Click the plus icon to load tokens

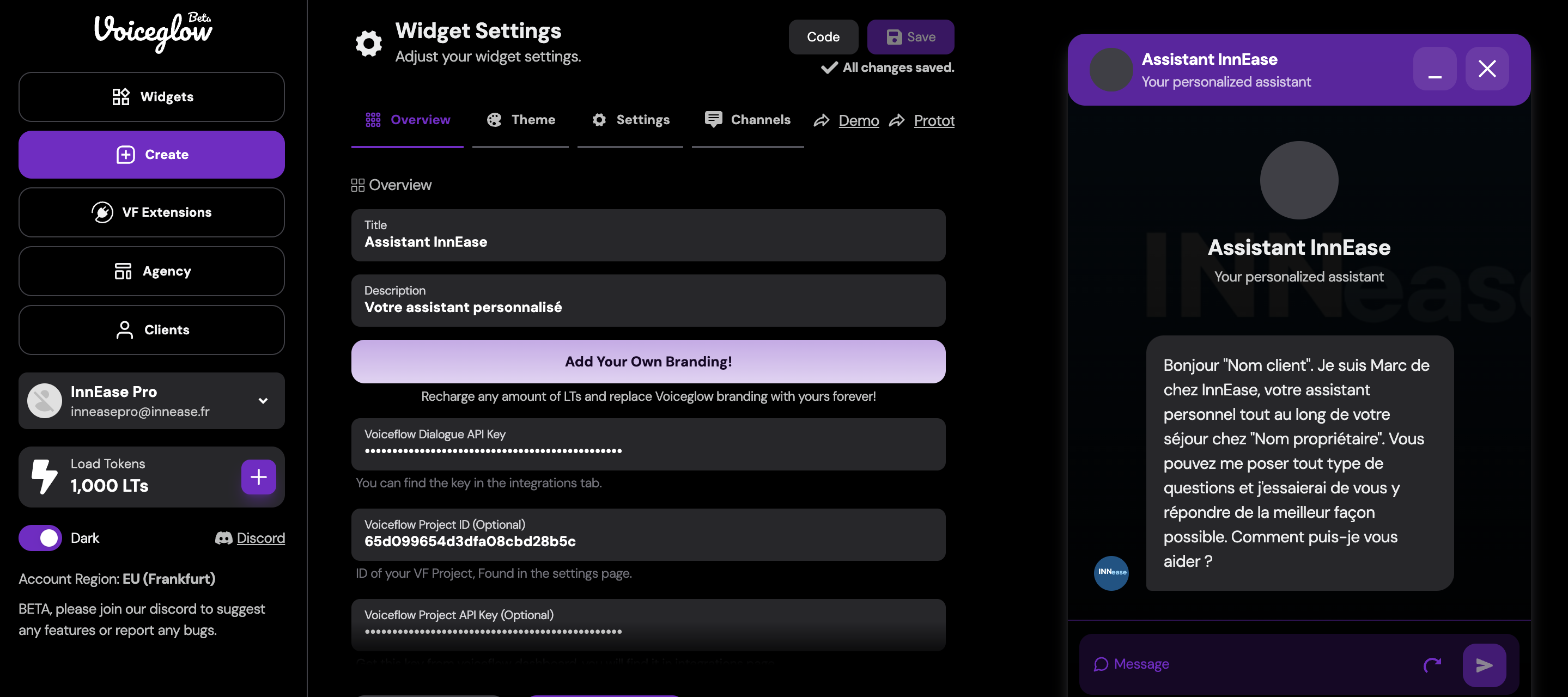258,477
